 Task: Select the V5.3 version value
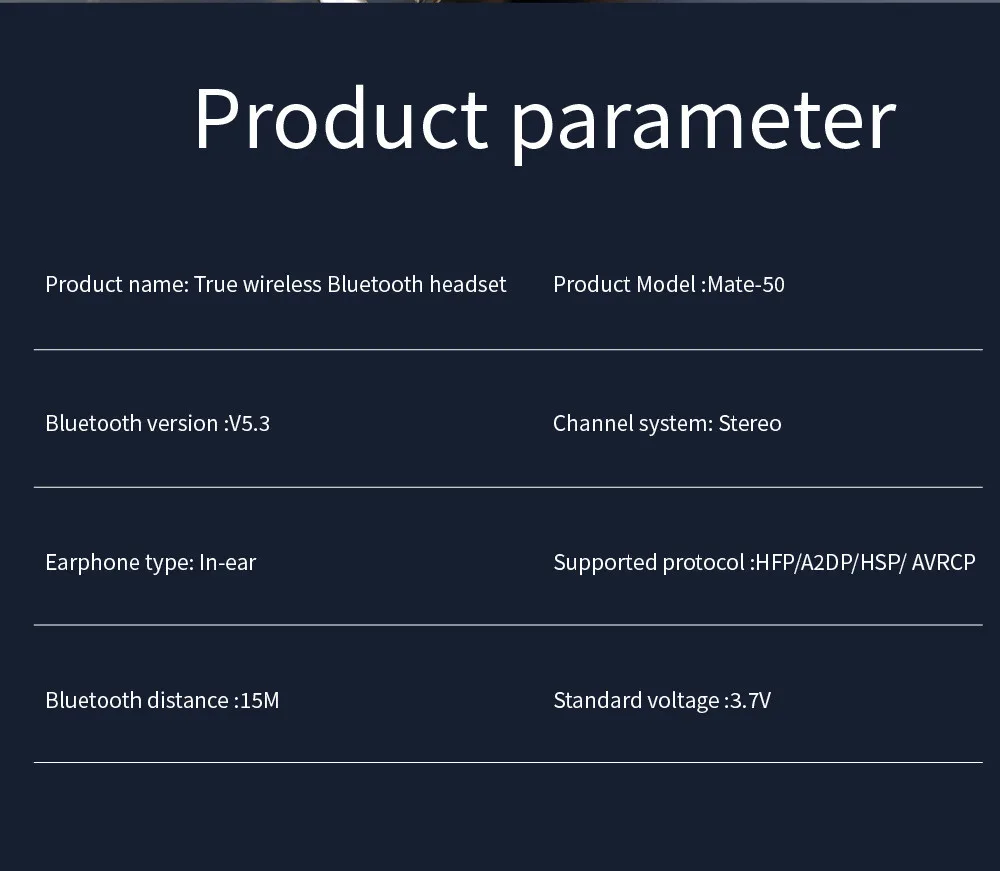point(250,424)
